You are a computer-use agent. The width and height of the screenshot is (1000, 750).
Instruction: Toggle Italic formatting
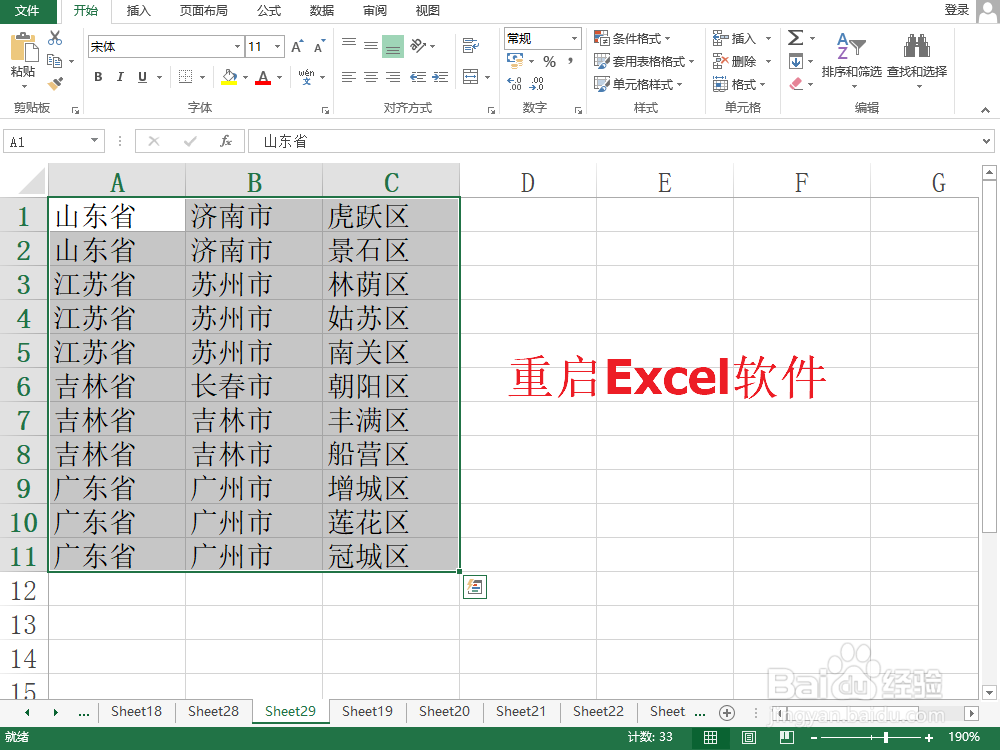pyautogui.click(x=120, y=77)
